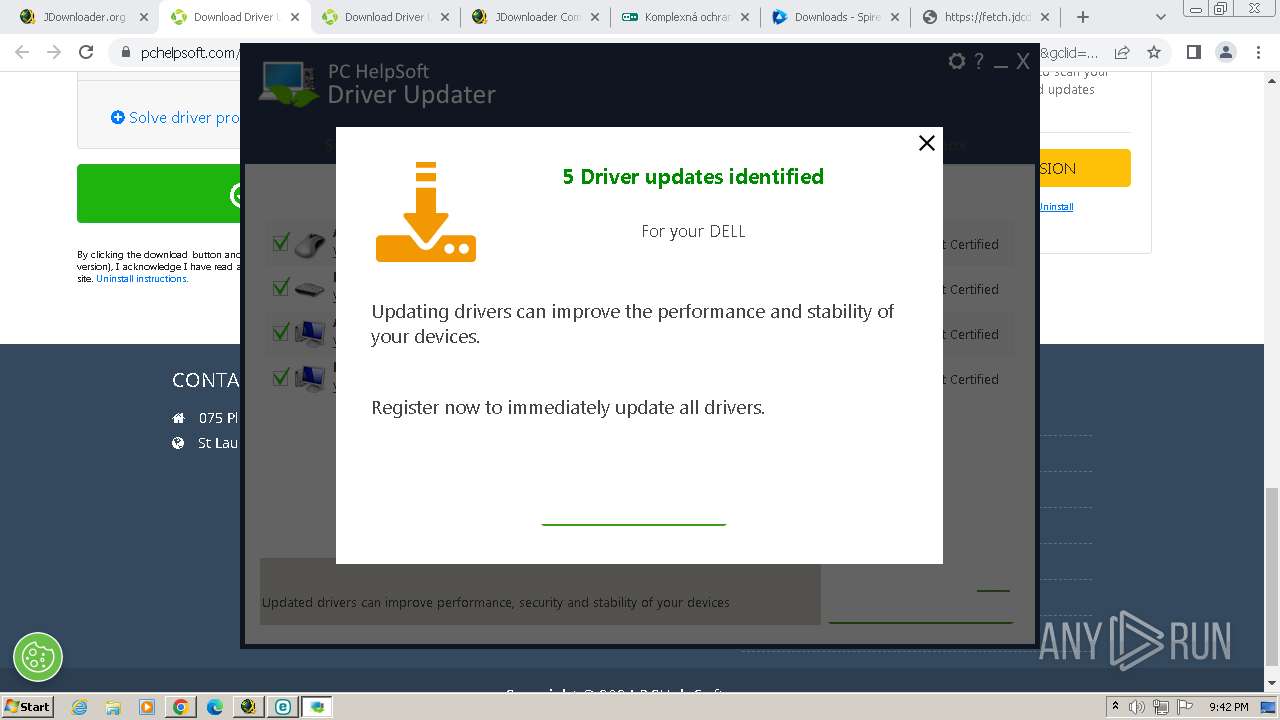Open Chrome from taskbar
This screenshot has width=1280, height=720.
point(181,707)
